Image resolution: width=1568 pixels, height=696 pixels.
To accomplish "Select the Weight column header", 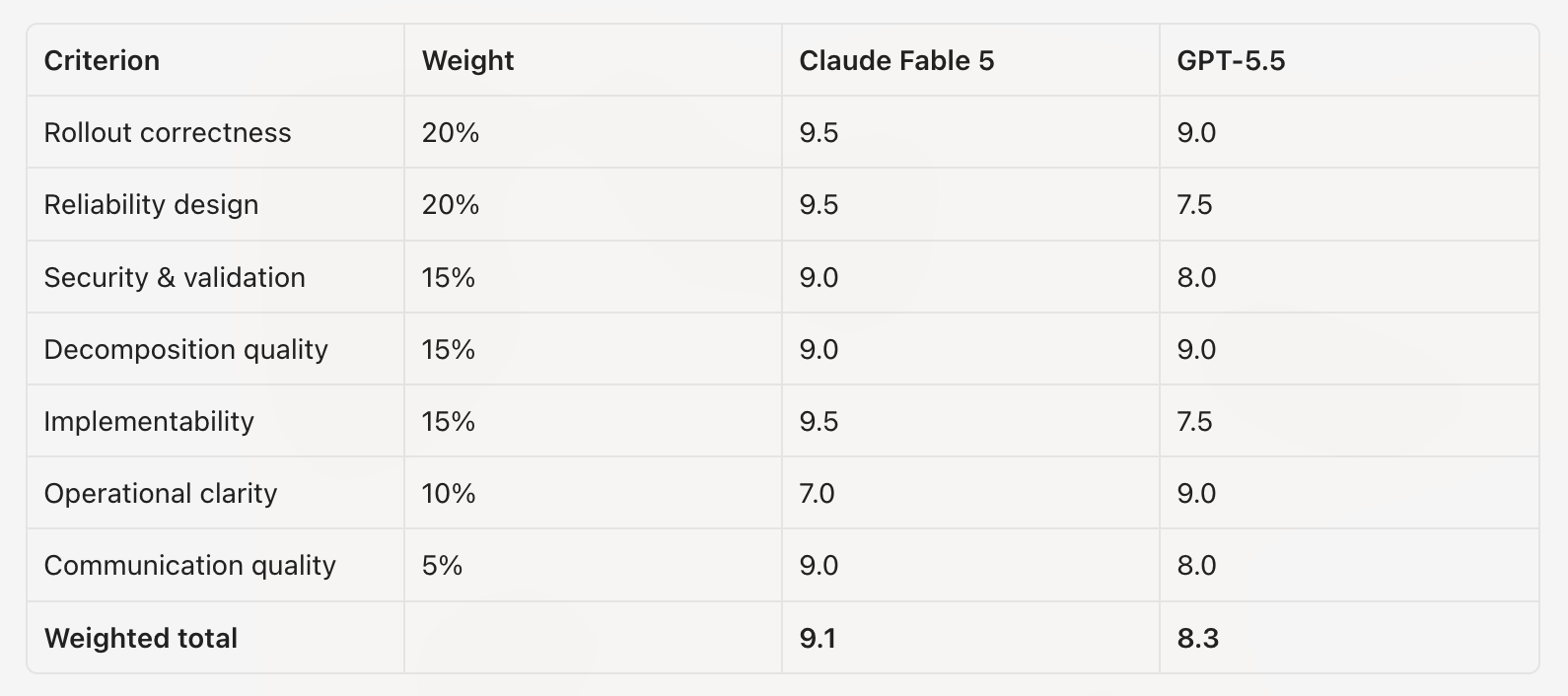I will click(x=467, y=60).
